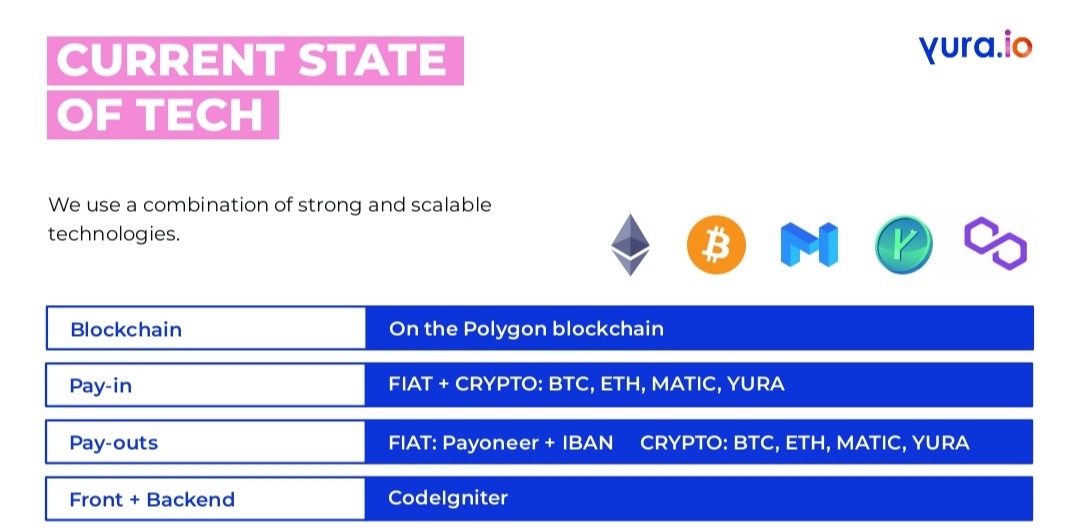The image size is (1080, 528).
Task: Click the word 'technologies.' in the description
Action: pos(114,234)
